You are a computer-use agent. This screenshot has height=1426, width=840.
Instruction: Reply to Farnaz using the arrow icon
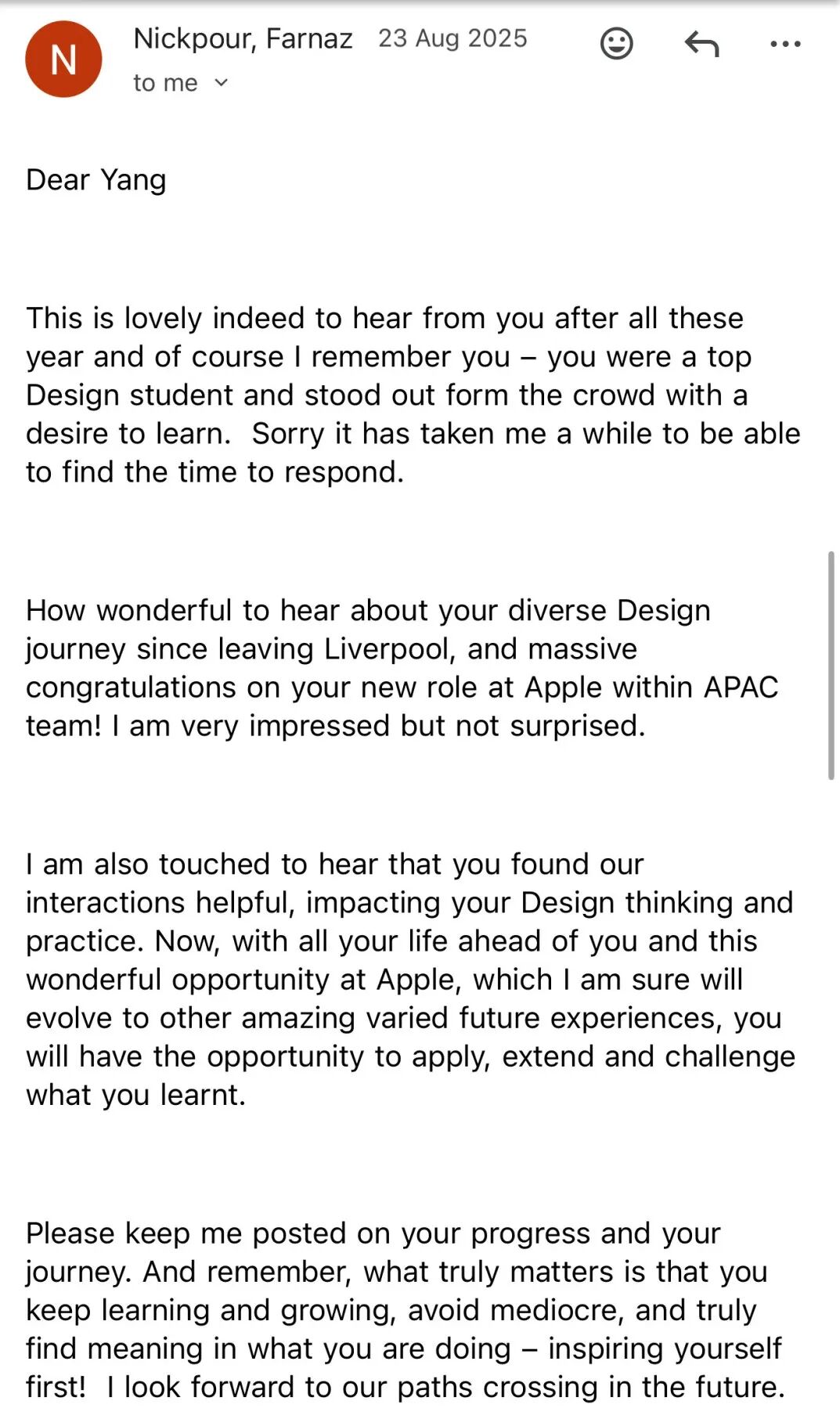tap(701, 44)
